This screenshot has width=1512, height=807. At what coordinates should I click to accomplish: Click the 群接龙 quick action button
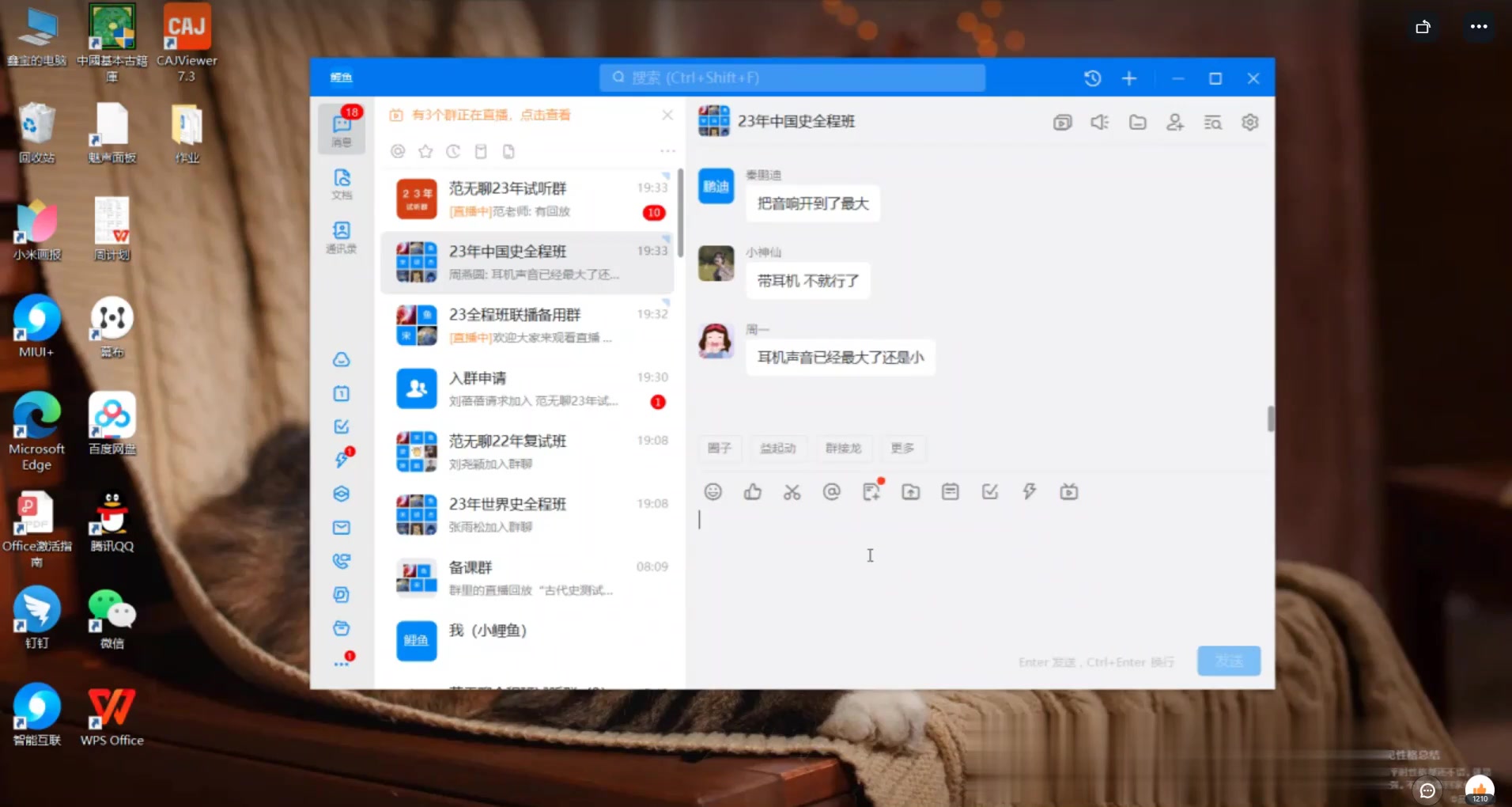click(x=843, y=449)
